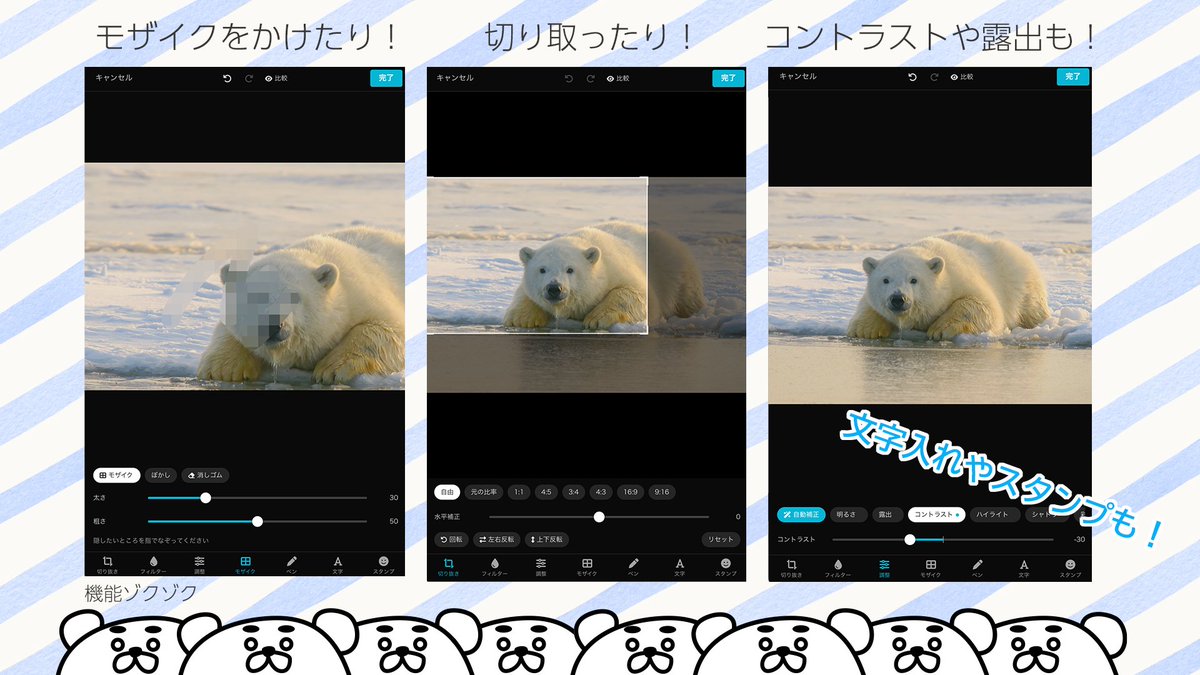Click キャンセル in mosaic screen
Screen dimensions: 1200x675
pyautogui.click(x=113, y=78)
